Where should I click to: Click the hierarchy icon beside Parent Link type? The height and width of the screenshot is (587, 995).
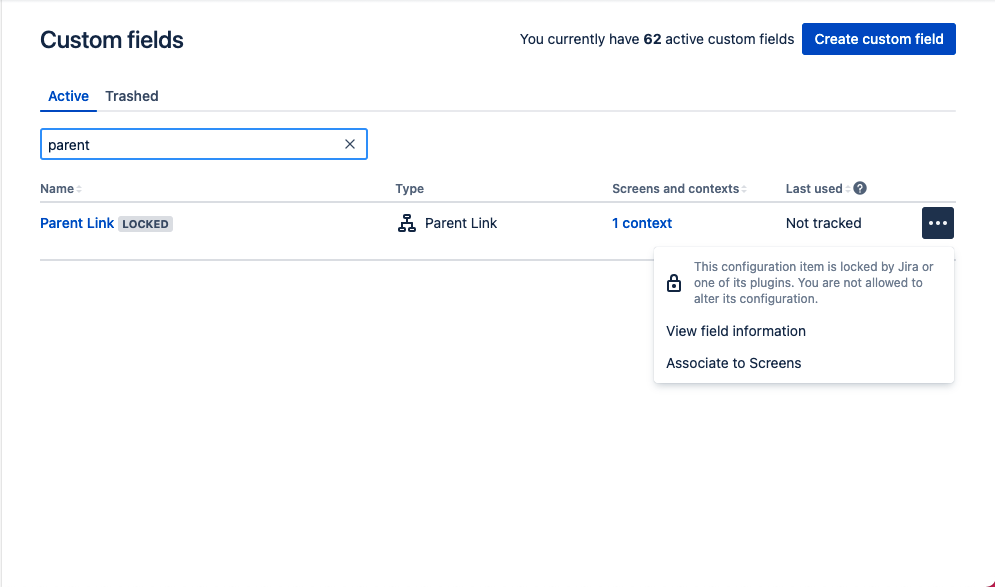pos(407,223)
